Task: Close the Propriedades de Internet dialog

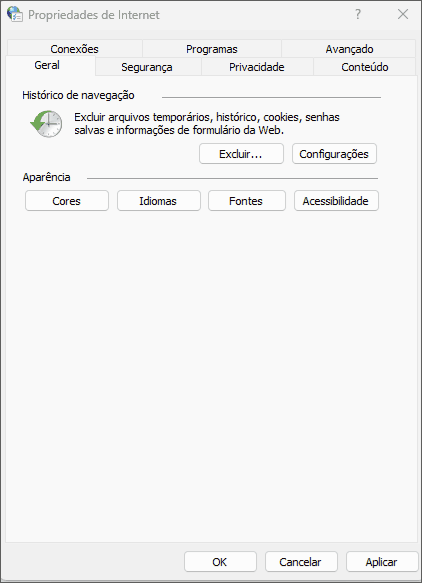Action: pos(403,15)
